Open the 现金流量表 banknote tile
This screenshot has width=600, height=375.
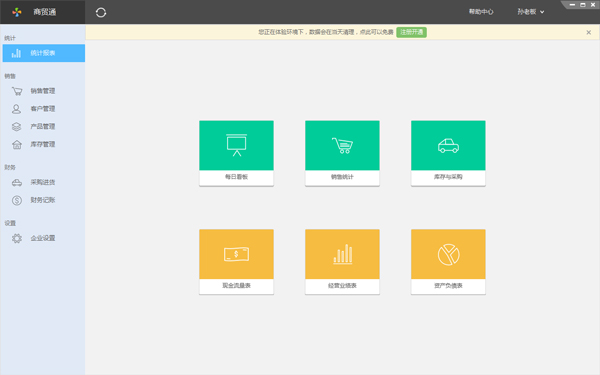pos(236,262)
